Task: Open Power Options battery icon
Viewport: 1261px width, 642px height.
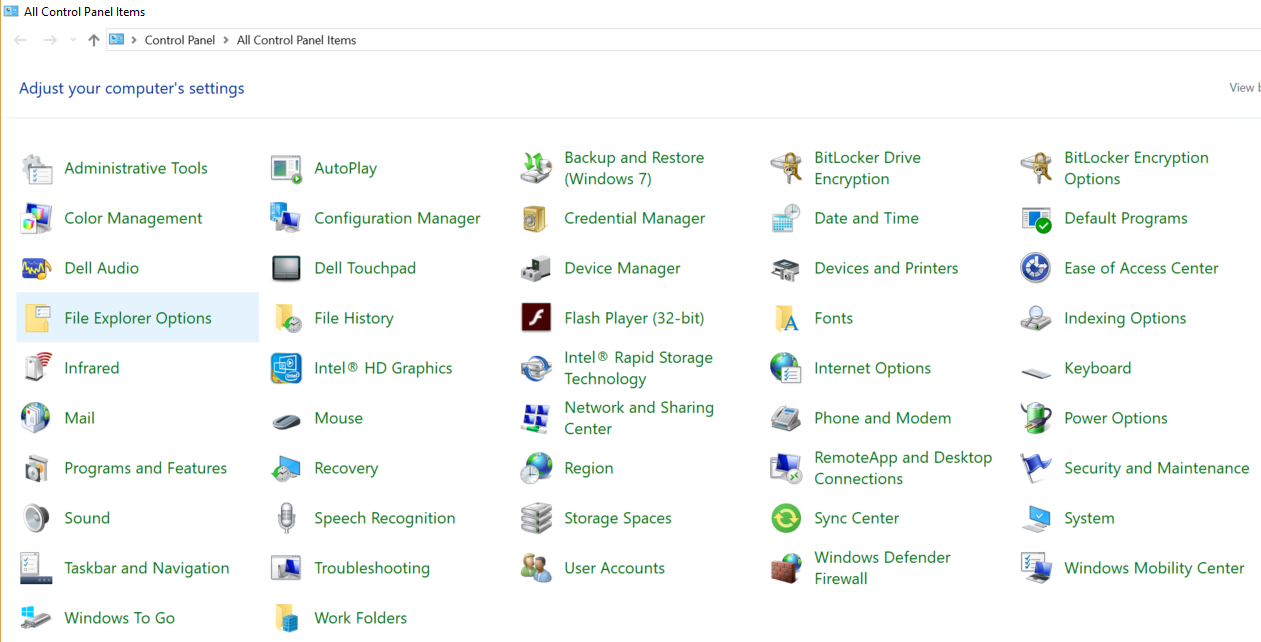Action: pyautogui.click(x=1037, y=419)
